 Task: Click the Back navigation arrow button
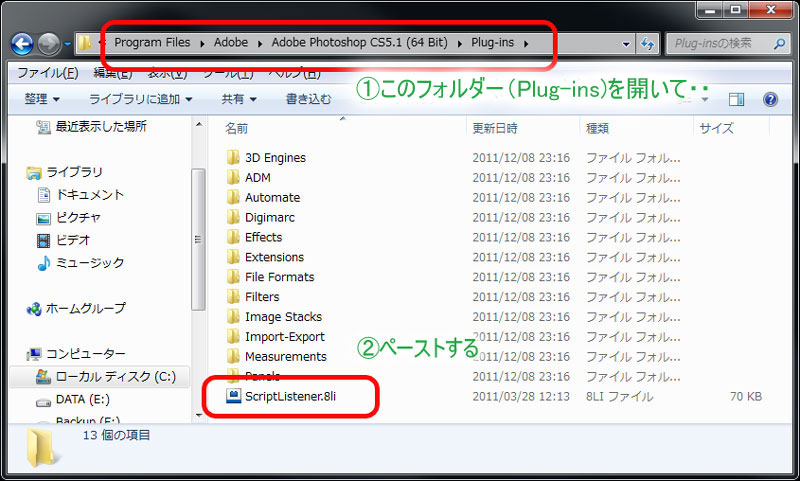(x=22, y=44)
